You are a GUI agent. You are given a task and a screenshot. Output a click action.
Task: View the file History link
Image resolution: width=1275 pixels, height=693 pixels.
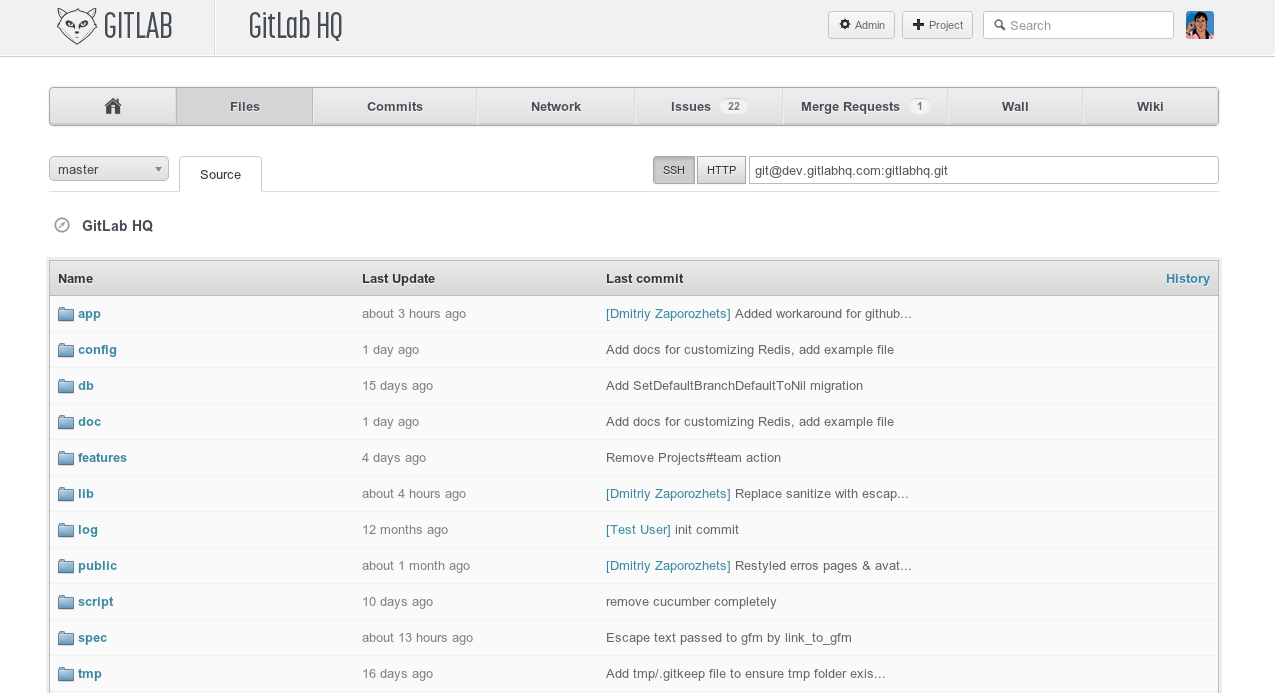coord(1187,278)
